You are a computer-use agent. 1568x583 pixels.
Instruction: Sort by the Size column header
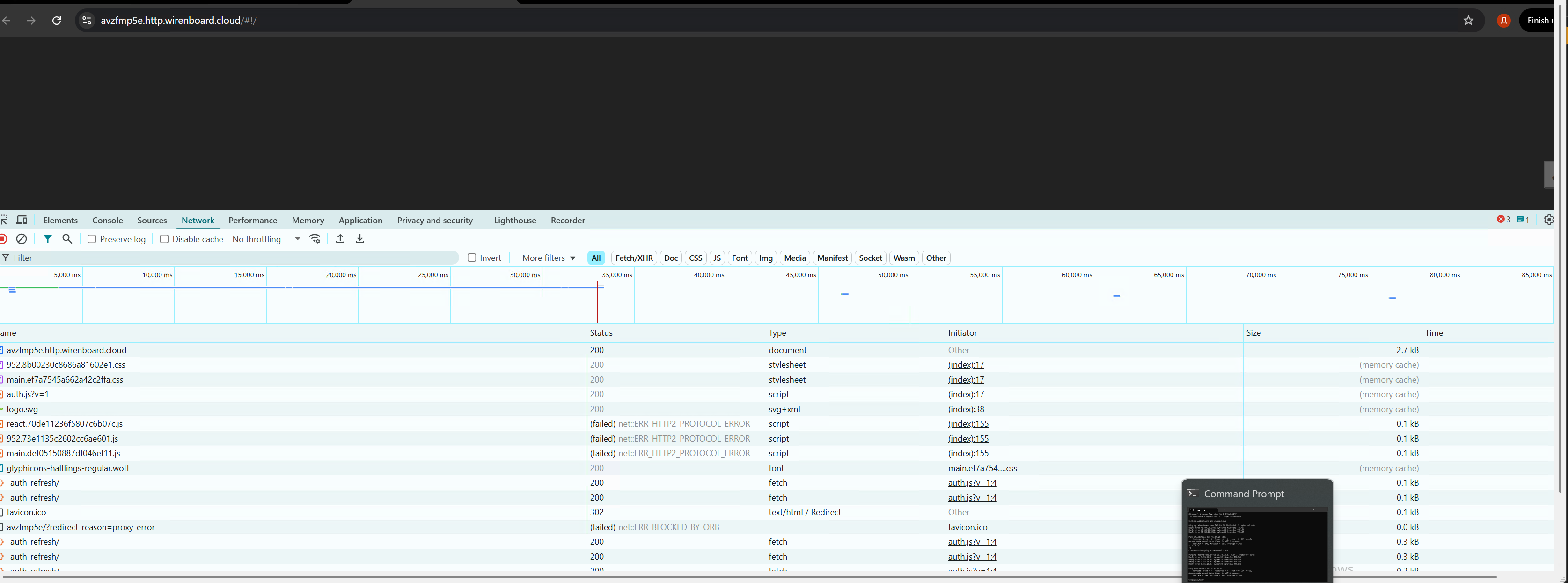coord(1332,332)
